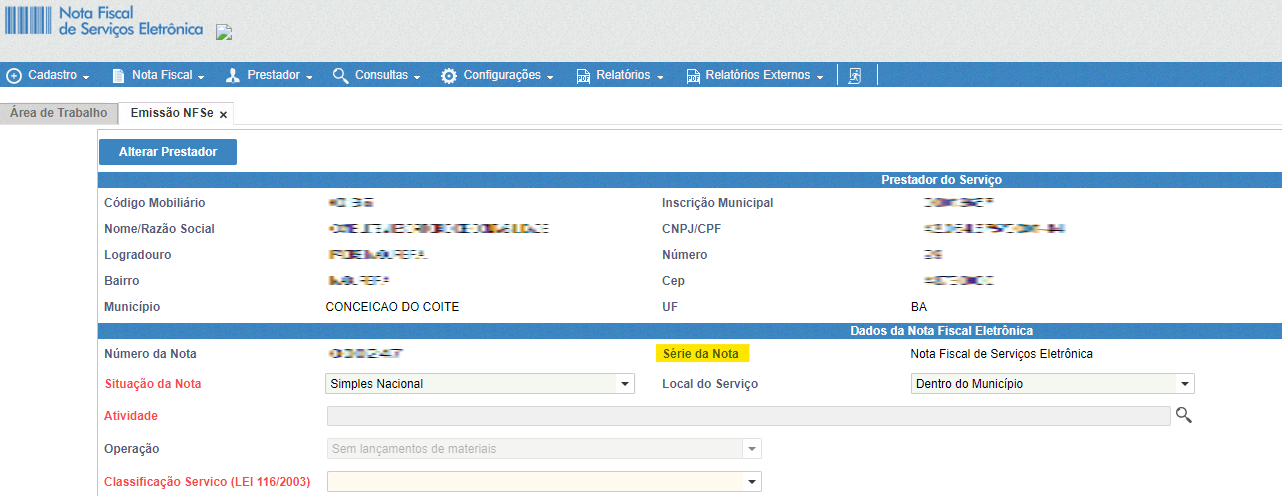Screen dimensions: 1282x496
Task: Click the Cep label
Action: click(673, 281)
